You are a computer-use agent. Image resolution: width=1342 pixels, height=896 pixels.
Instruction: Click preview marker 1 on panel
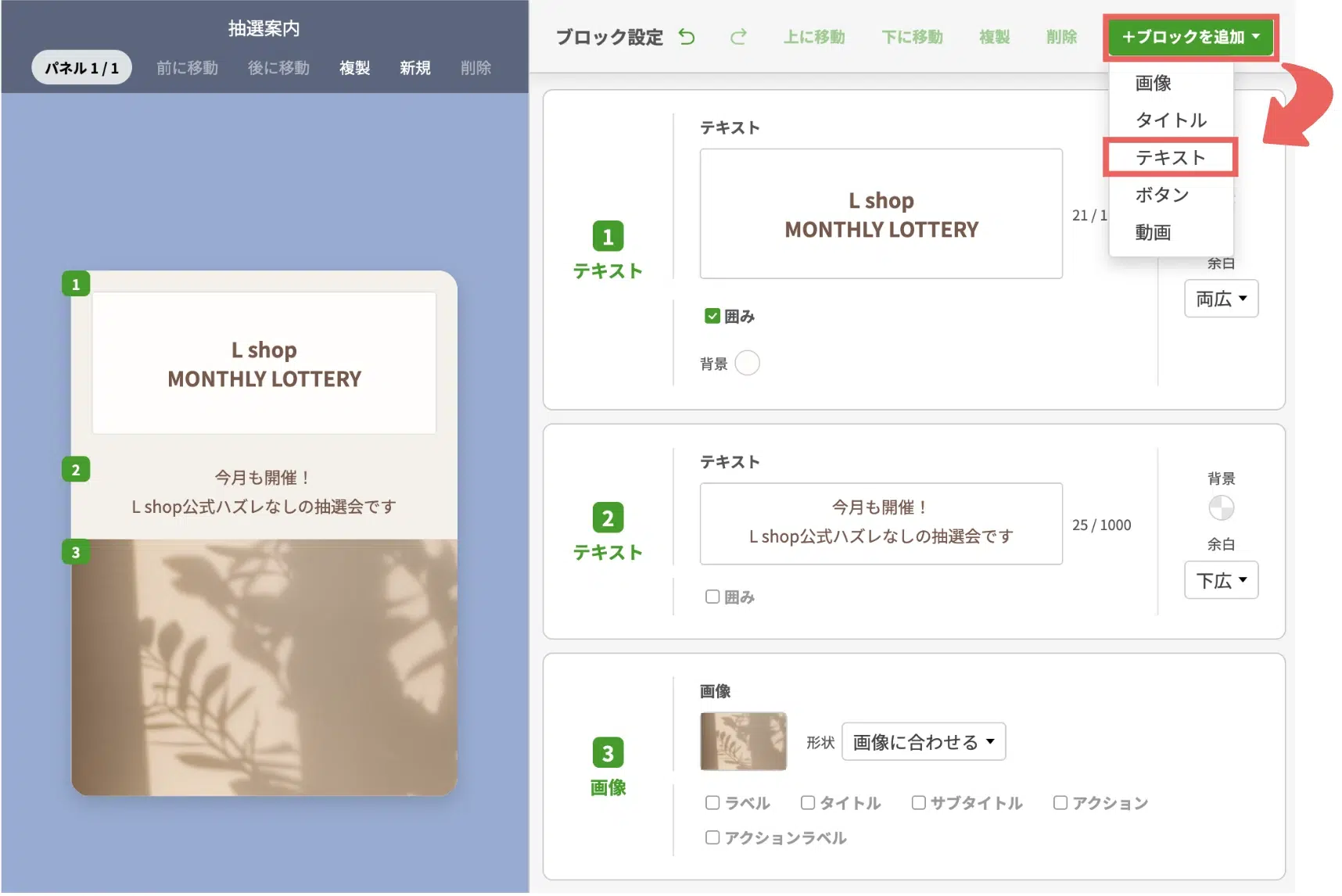[x=76, y=284]
